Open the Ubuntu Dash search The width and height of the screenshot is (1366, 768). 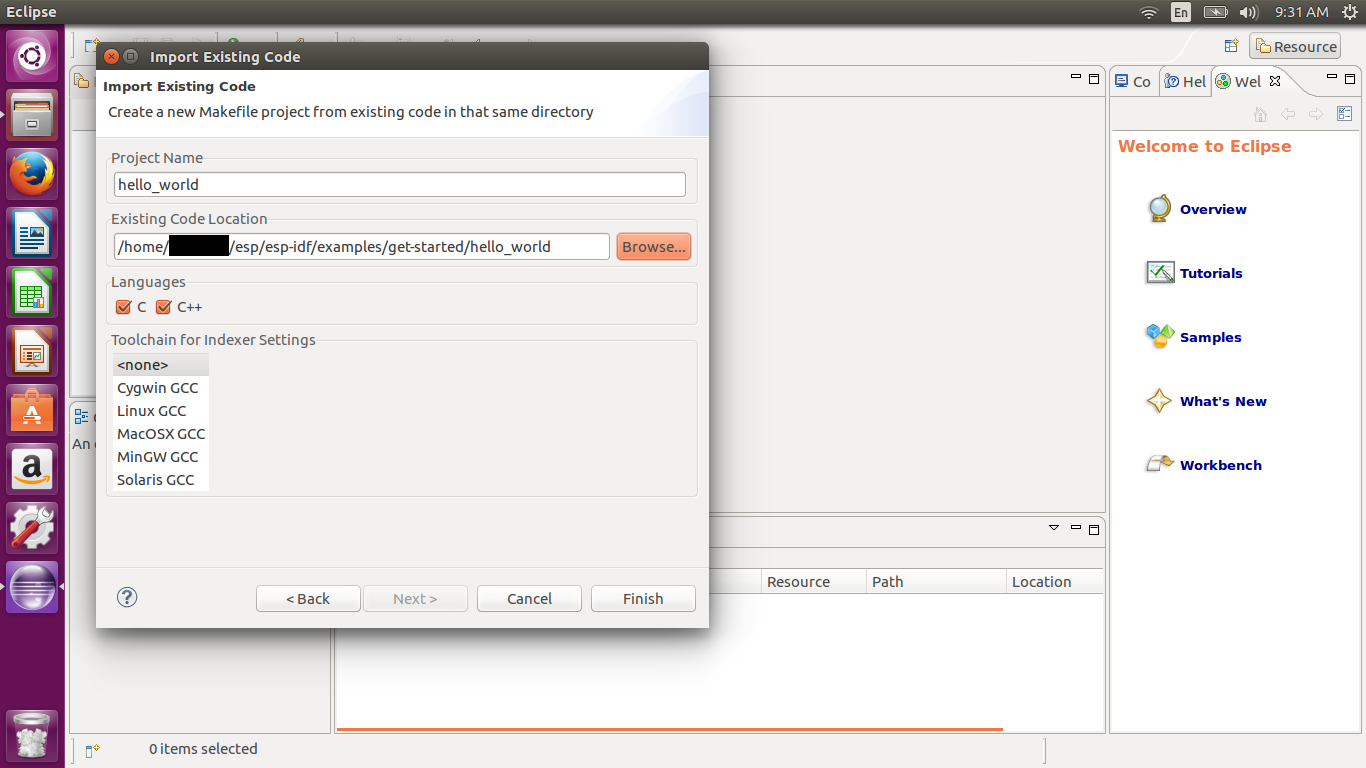(x=32, y=56)
